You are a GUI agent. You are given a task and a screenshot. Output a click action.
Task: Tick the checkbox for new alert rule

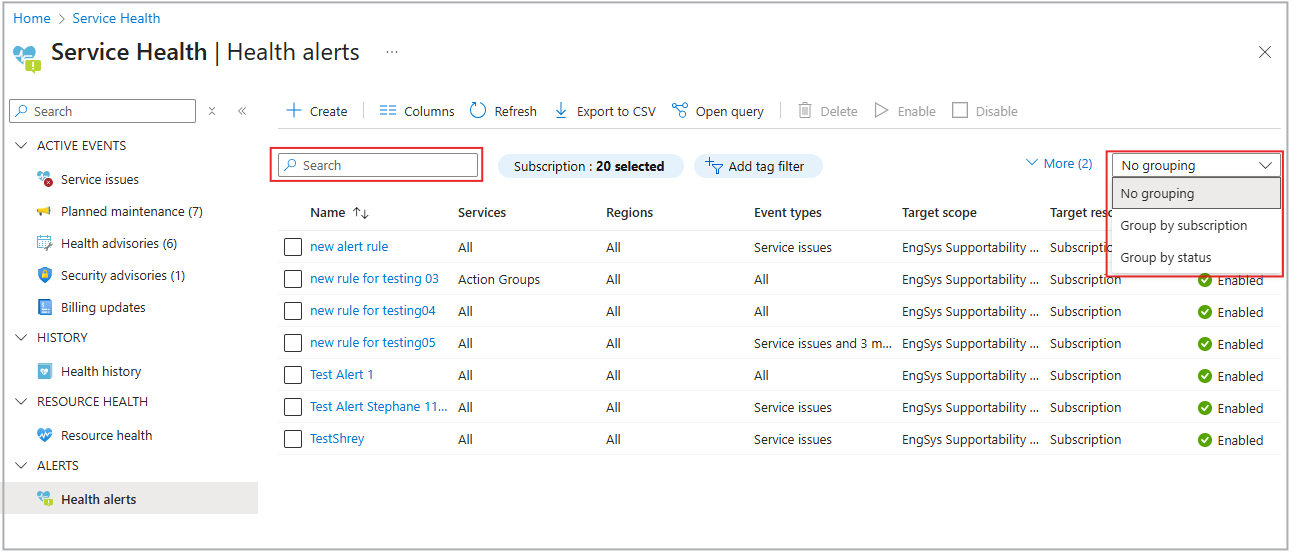(x=293, y=247)
